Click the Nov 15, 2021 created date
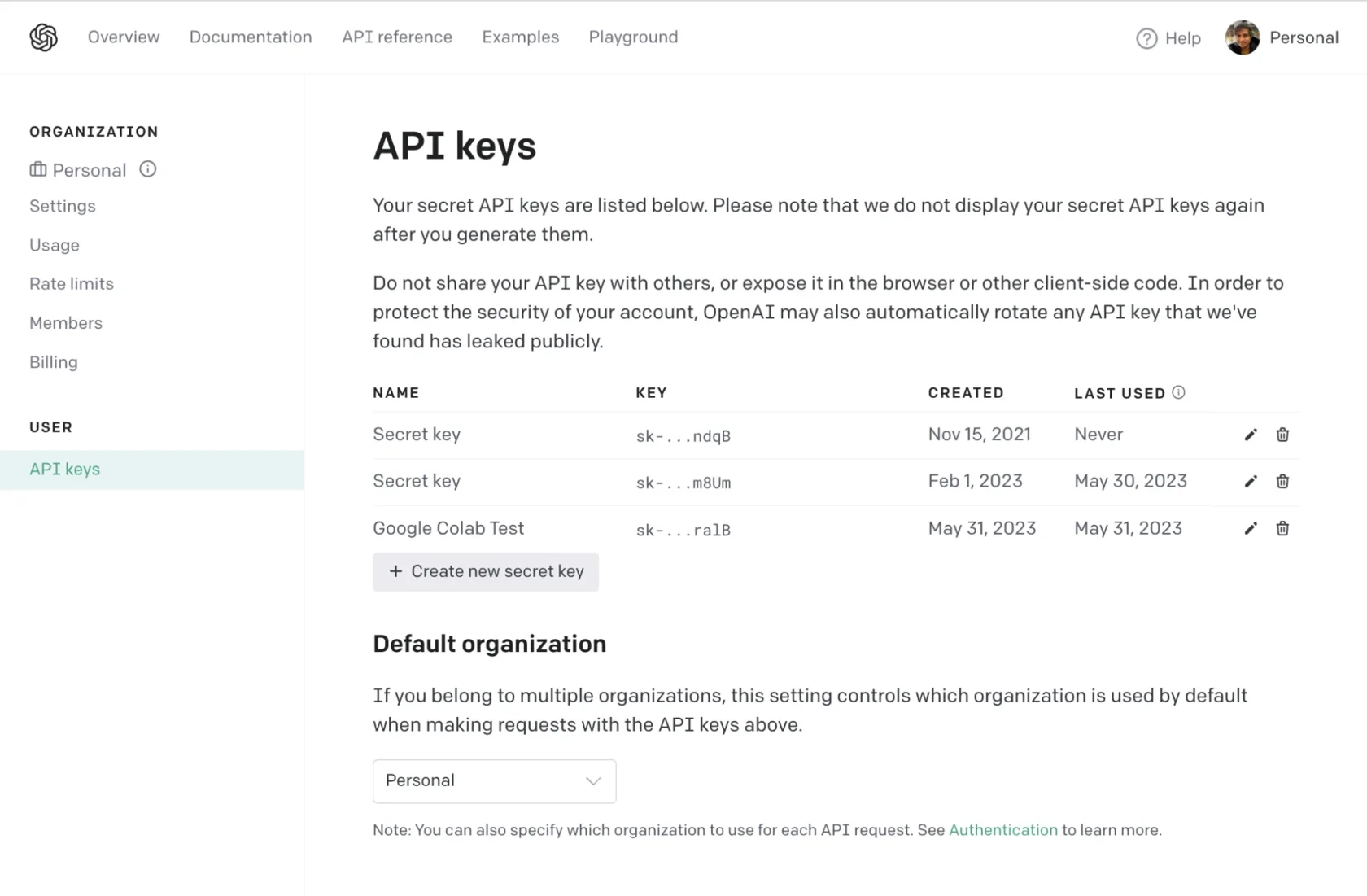Image resolution: width=1367 pixels, height=896 pixels. coord(980,435)
